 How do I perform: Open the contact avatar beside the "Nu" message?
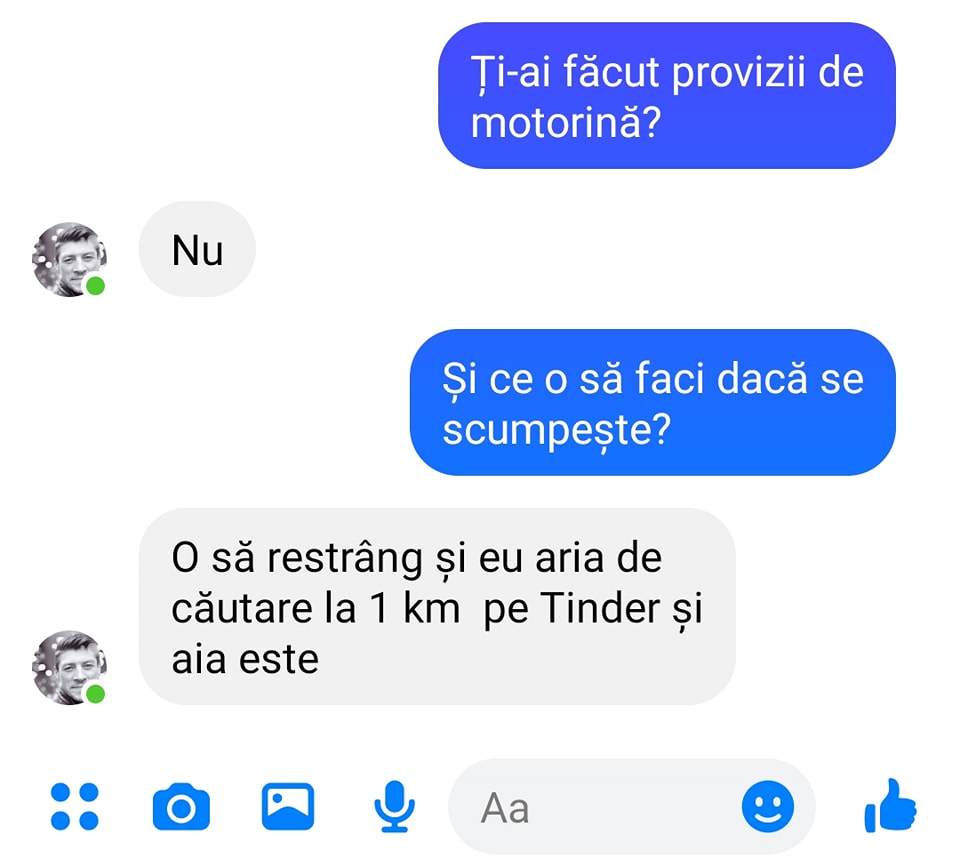[x=69, y=260]
